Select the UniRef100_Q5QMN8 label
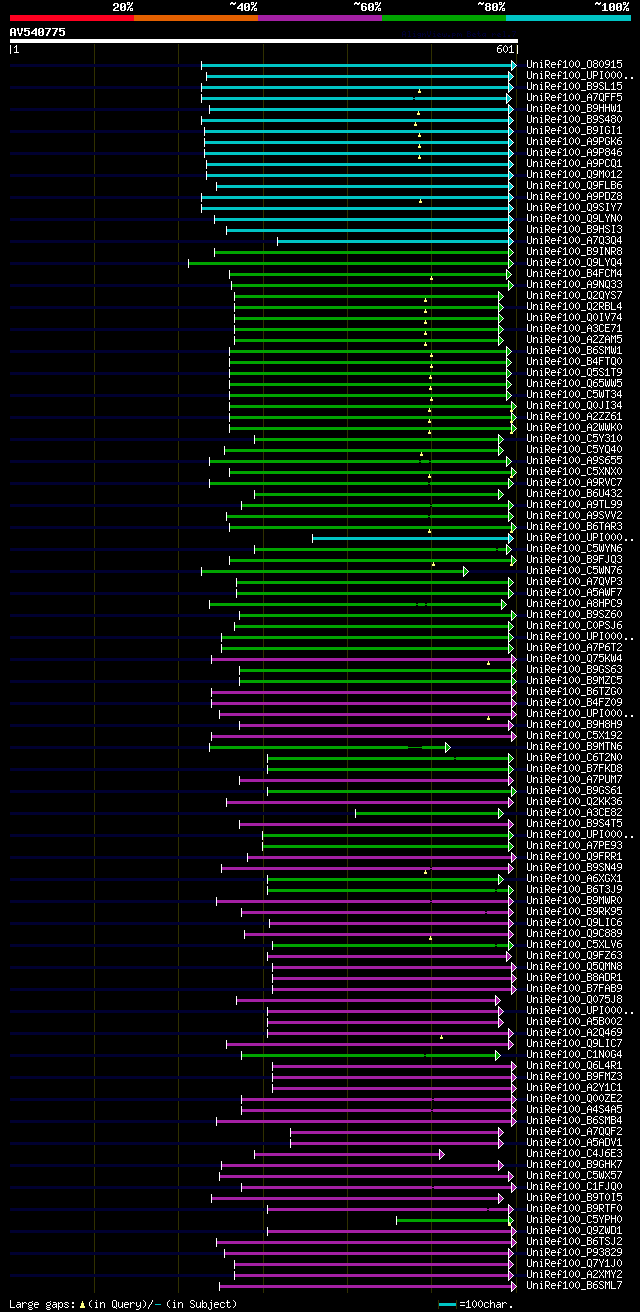The image size is (640, 1312). tap(574, 966)
